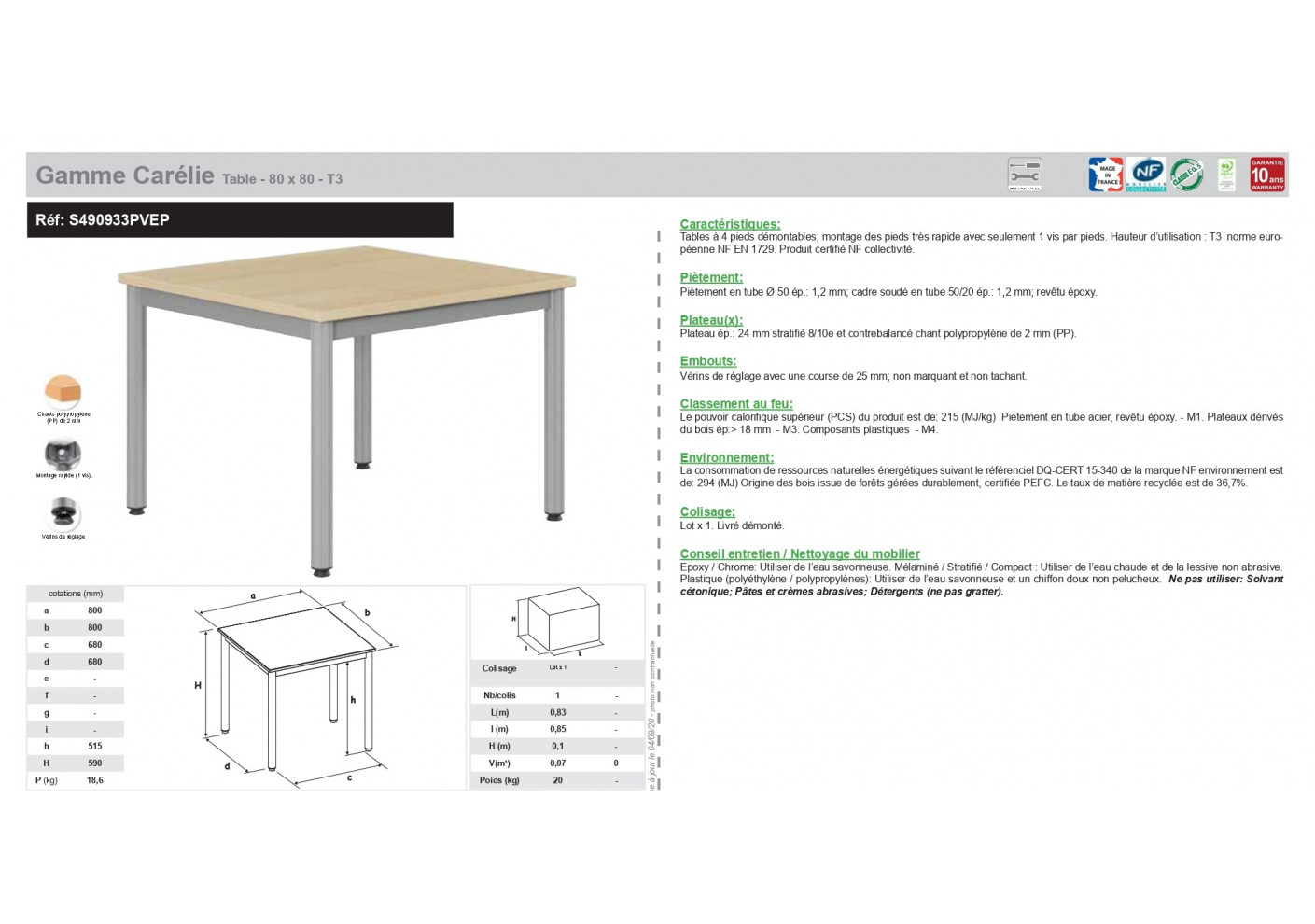1315x924 pixels.
Task: Click the 'Lot x 1. Livré démonté.' text
Action: tap(733, 526)
